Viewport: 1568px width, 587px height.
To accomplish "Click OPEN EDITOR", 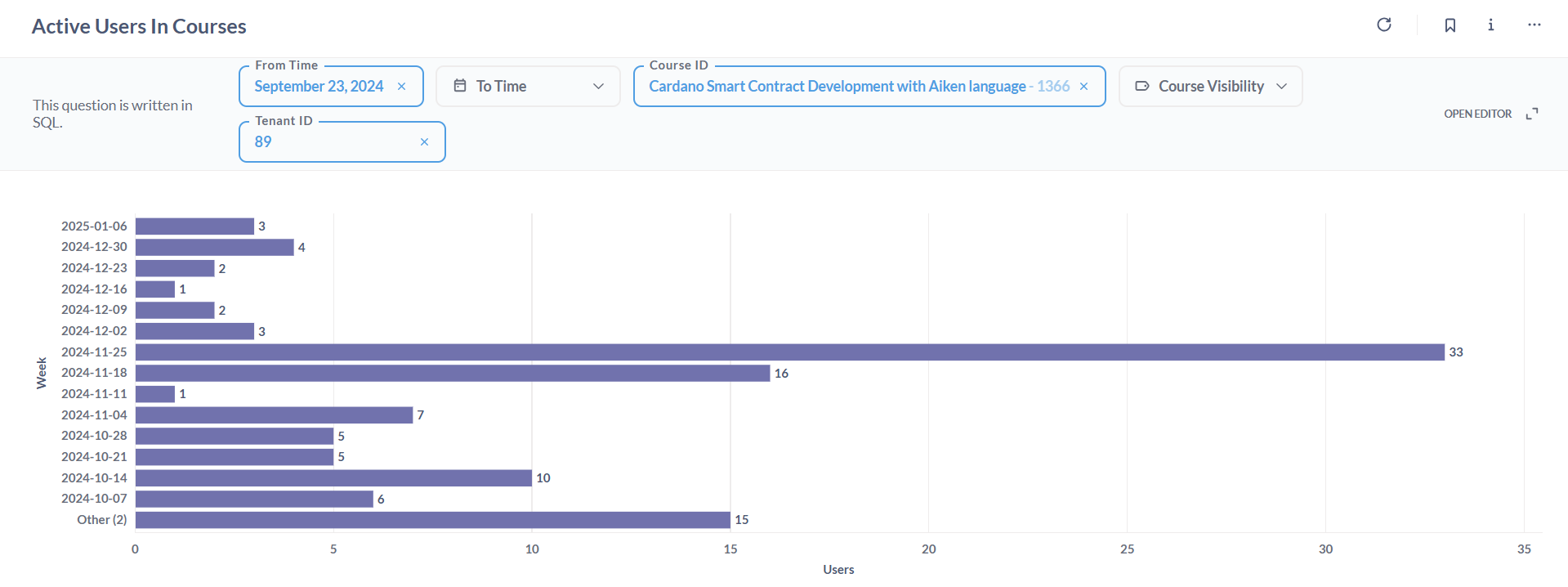I will click(1477, 114).
